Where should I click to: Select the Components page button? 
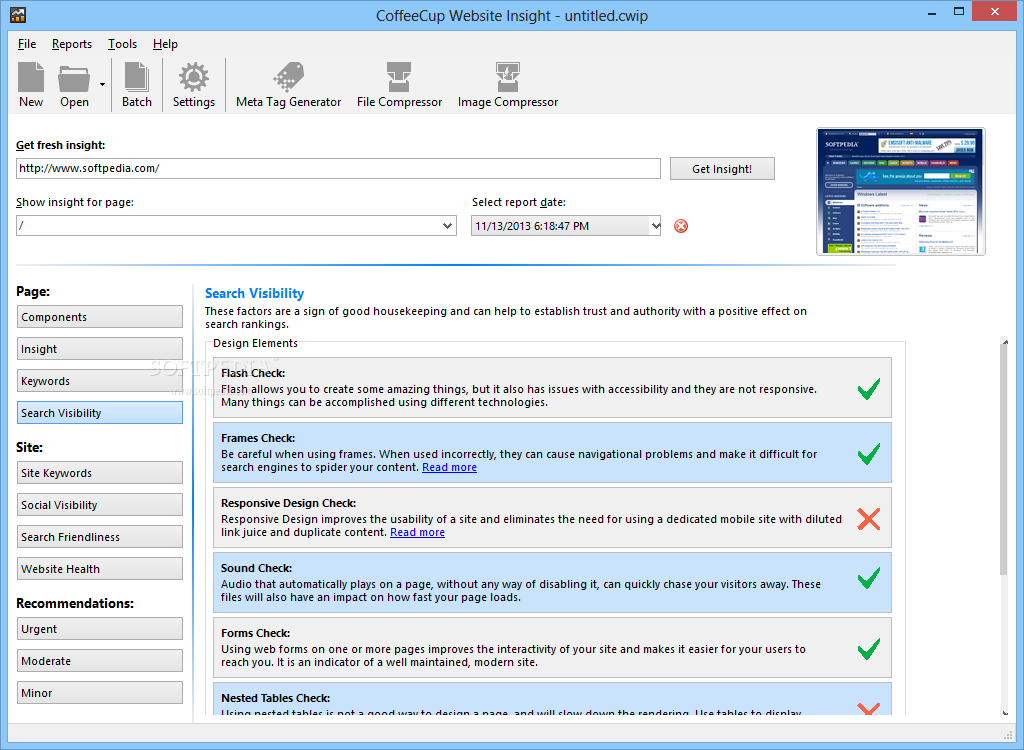click(100, 317)
